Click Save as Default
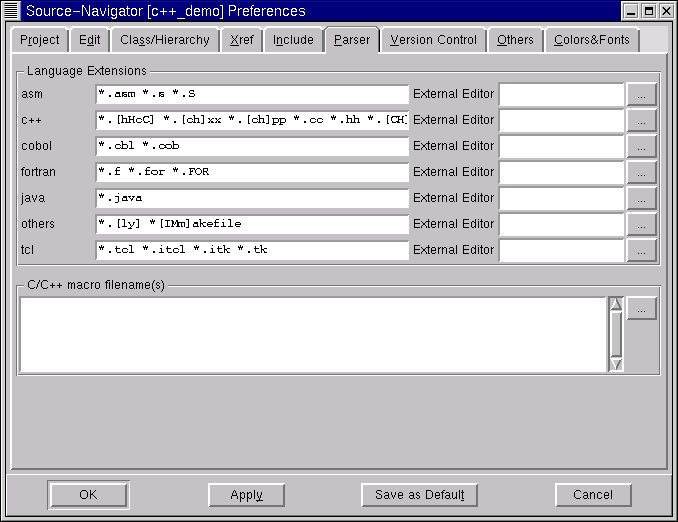 [x=419, y=495]
